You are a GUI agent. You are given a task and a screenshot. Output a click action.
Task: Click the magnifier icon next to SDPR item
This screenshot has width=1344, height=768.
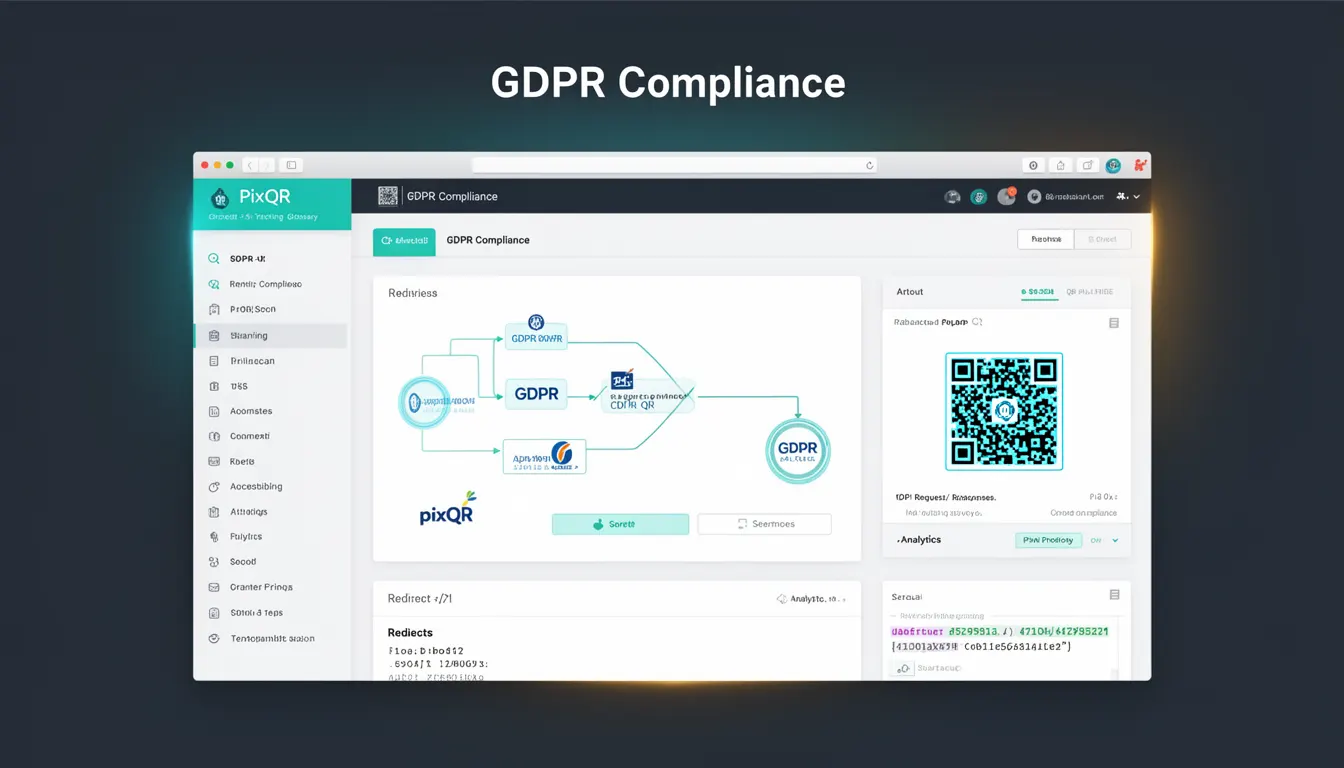pyautogui.click(x=213, y=259)
